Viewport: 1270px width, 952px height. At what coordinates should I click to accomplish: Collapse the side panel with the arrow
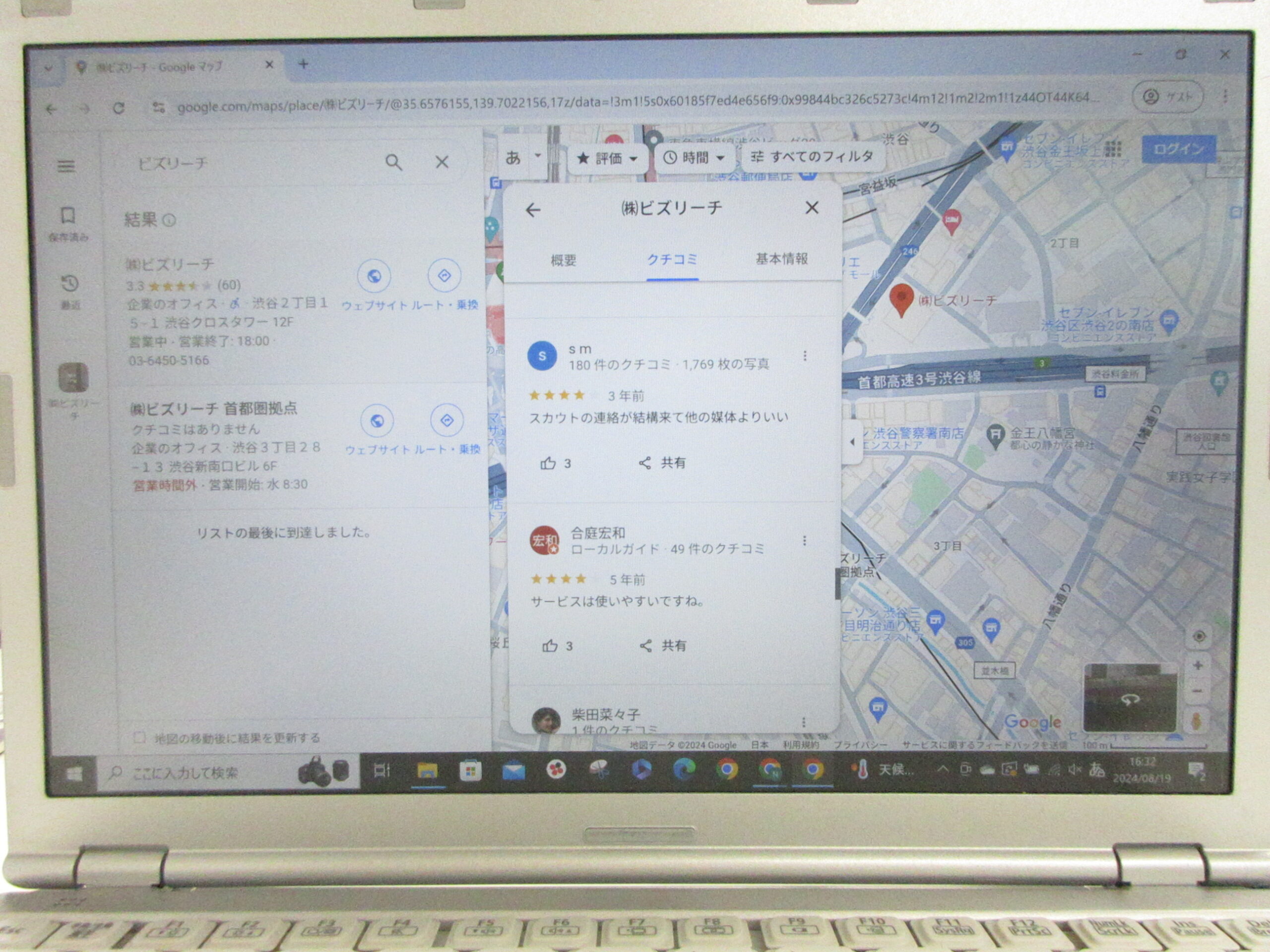(x=851, y=441)
